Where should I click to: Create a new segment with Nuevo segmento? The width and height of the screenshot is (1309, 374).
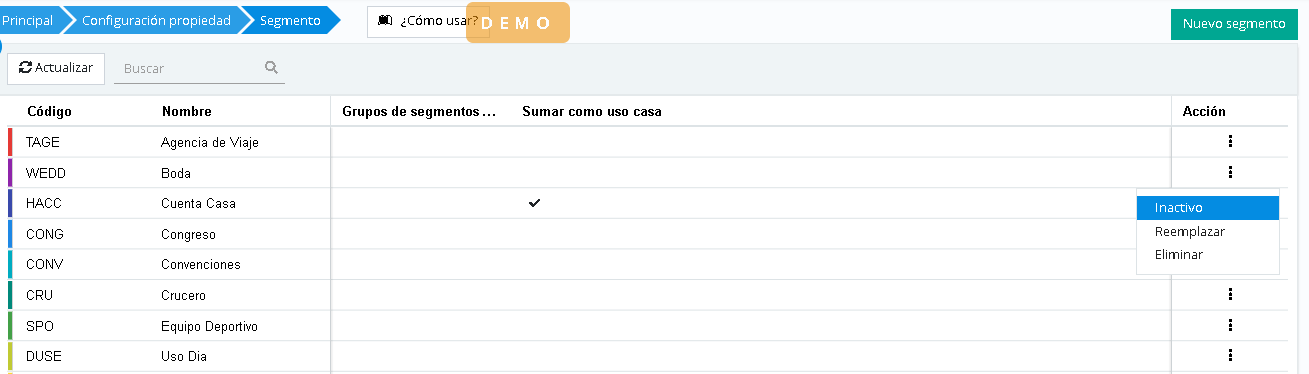[x=1233, y=24]
